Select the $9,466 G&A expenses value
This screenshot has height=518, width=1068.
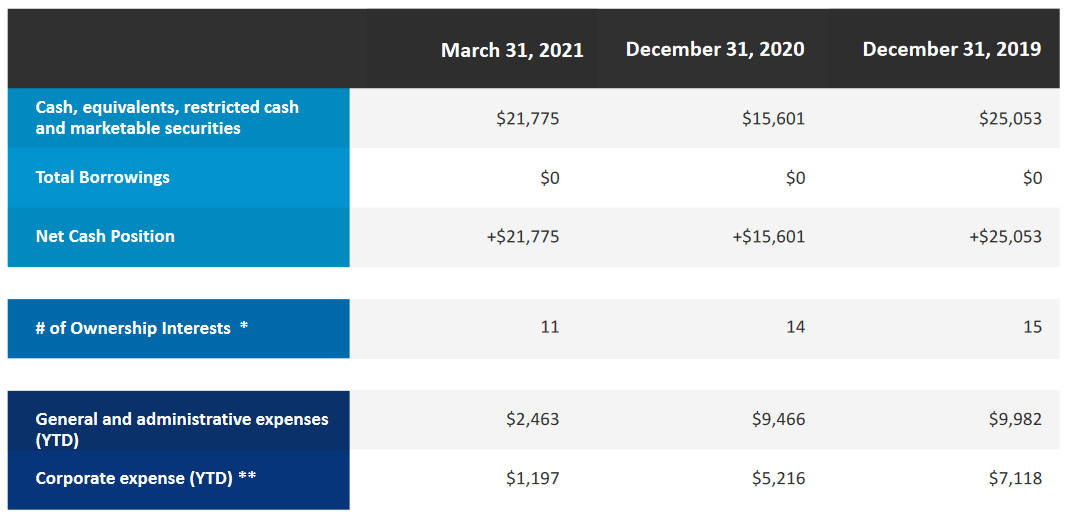[x=778, y=419]
